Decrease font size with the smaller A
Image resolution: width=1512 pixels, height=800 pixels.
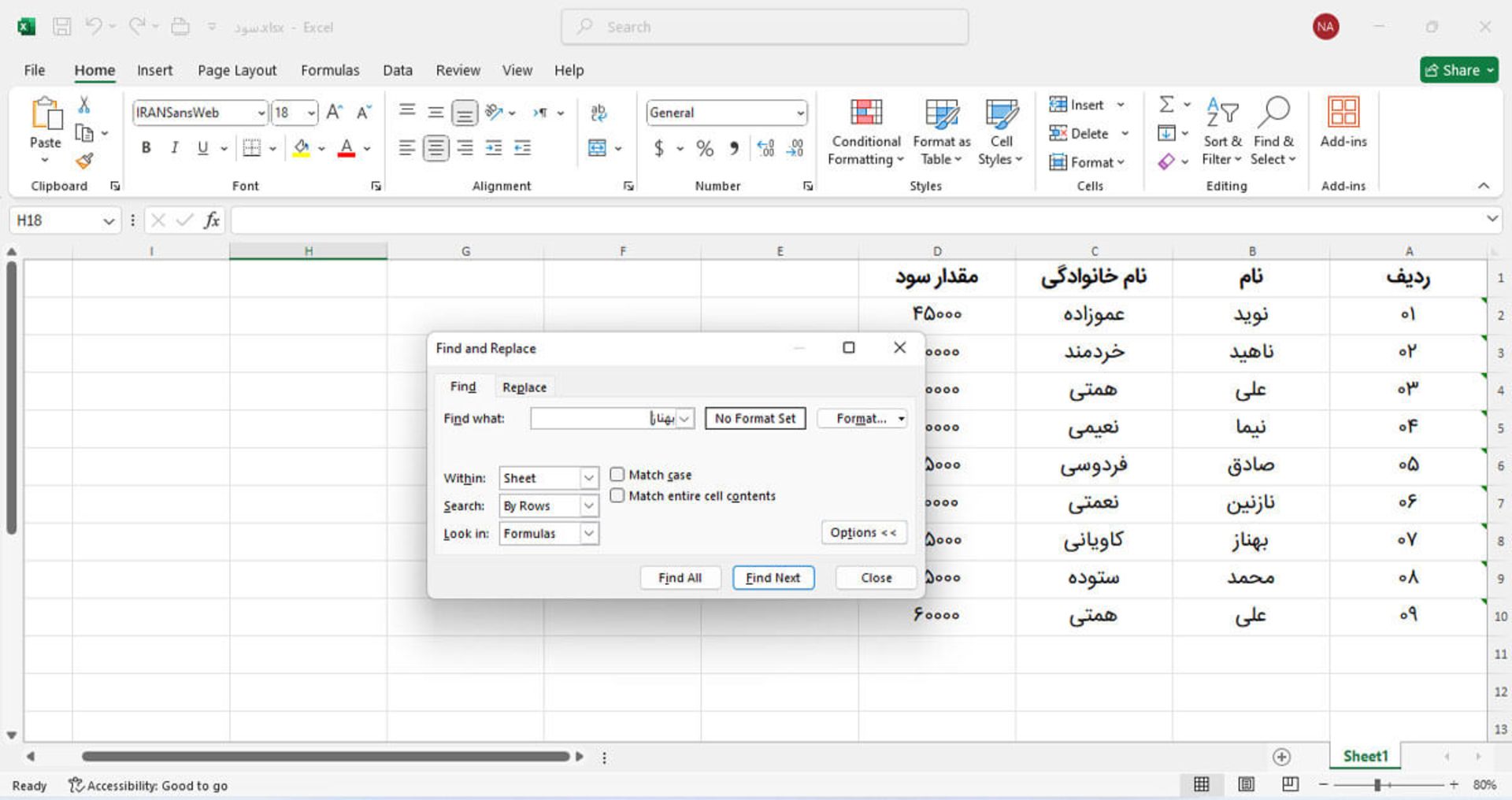click(x=363, y=113)
